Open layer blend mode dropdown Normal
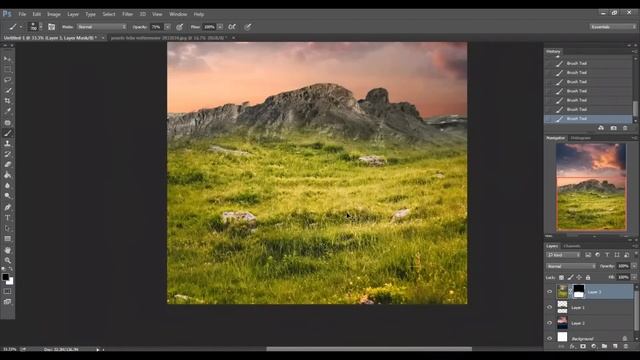Image resolution: width=640 pixels, height=360 pixels. (571, 266)
